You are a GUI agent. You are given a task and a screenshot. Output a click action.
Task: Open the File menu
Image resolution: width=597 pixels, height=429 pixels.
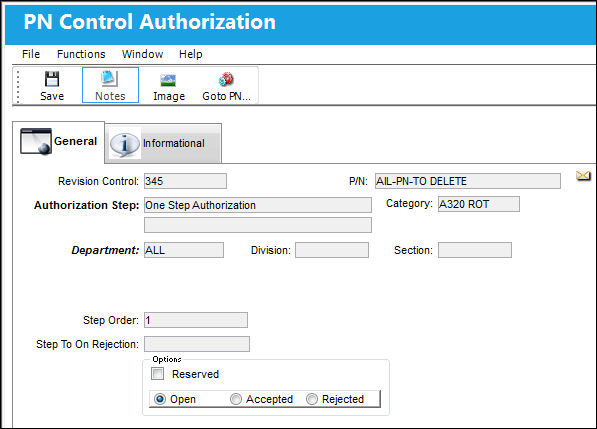[x=31, y=54]
